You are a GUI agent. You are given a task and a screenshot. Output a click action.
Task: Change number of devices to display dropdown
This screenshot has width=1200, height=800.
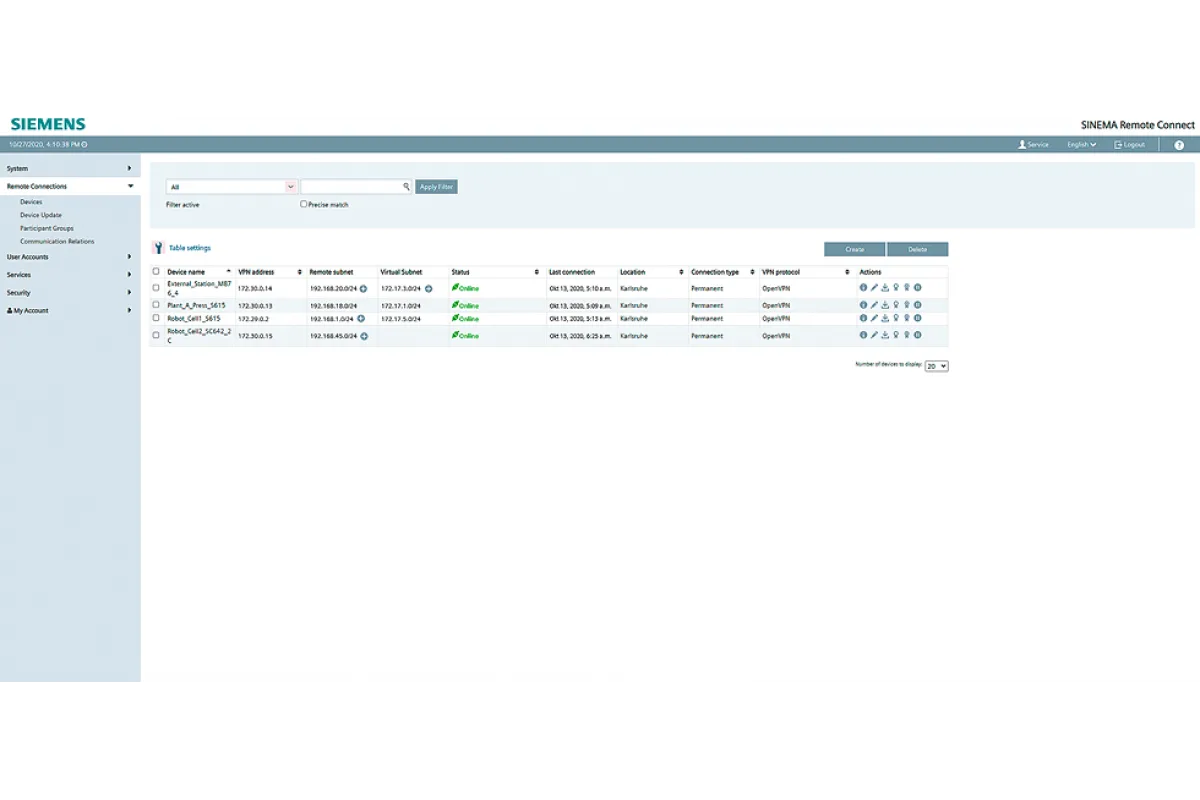coord(937,366)
